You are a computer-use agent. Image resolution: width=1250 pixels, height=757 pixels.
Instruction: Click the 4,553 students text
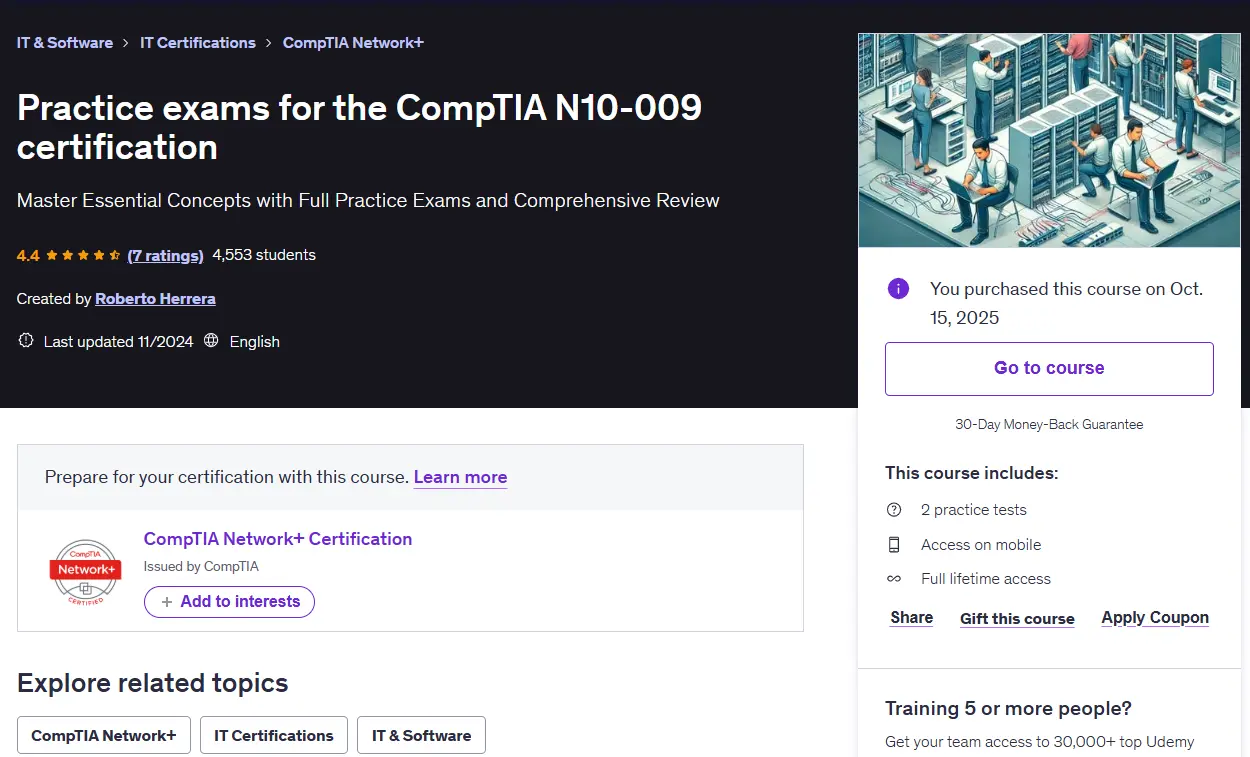tap(264, 255)
